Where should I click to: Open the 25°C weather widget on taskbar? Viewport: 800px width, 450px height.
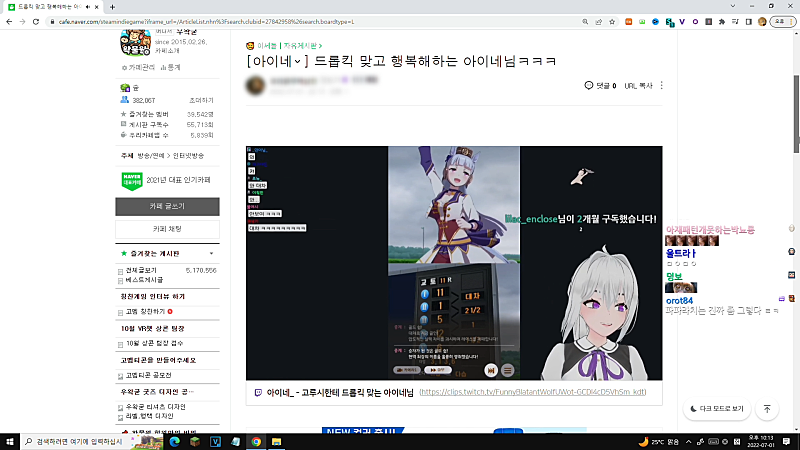click(x=659, y=442)
